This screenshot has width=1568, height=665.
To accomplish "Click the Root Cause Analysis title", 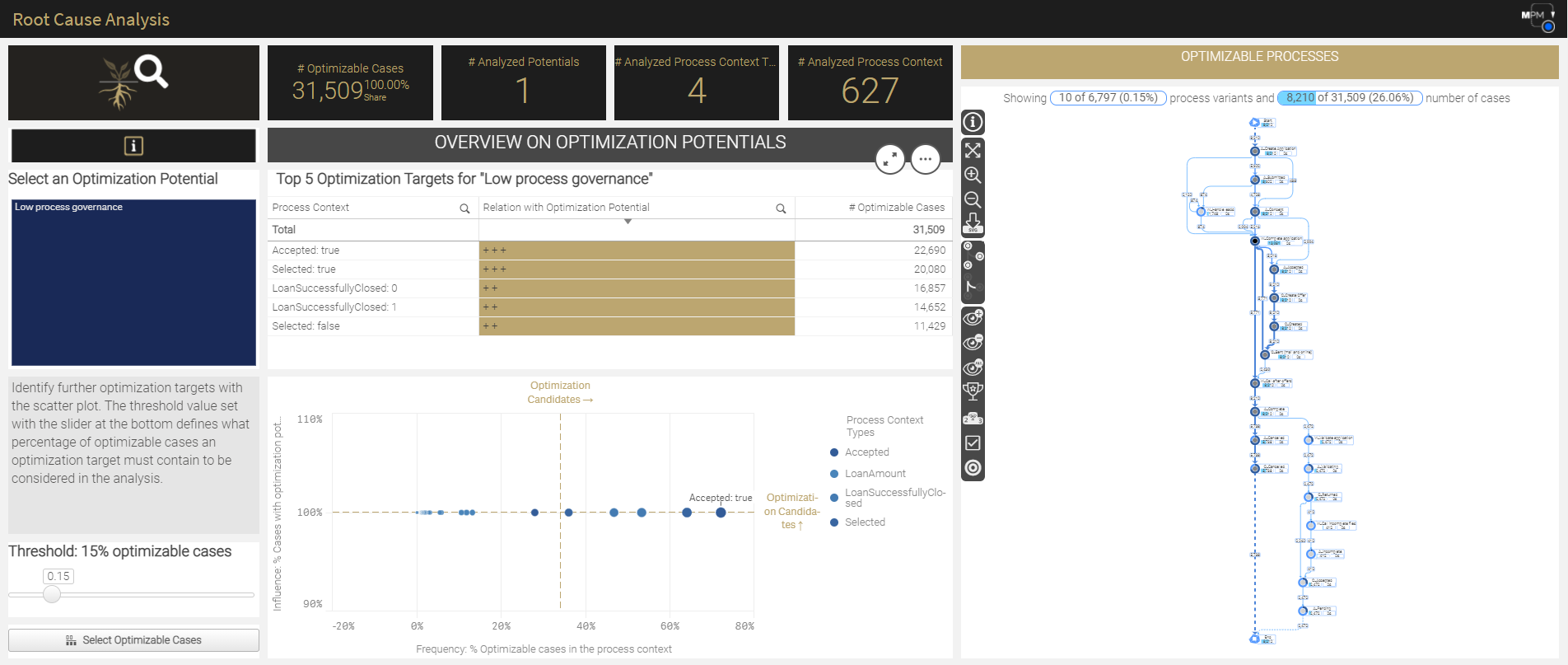I will click(91, 19).
